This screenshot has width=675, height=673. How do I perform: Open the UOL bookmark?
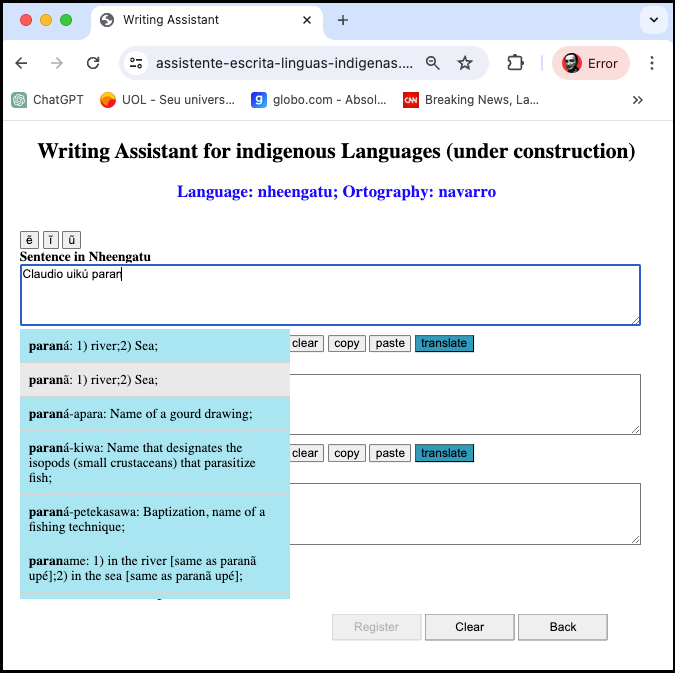[167, 100]
